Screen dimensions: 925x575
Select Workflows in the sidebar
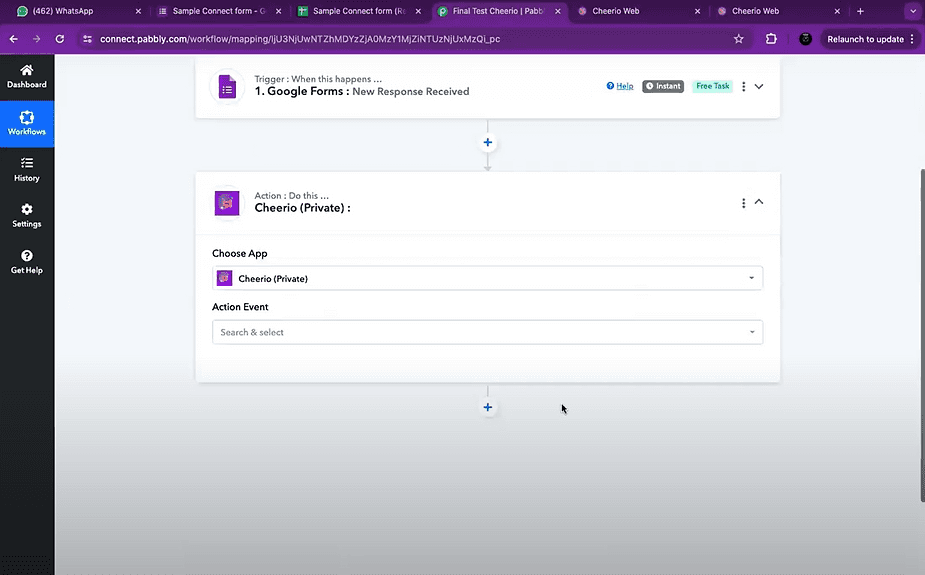pos(27,123)
